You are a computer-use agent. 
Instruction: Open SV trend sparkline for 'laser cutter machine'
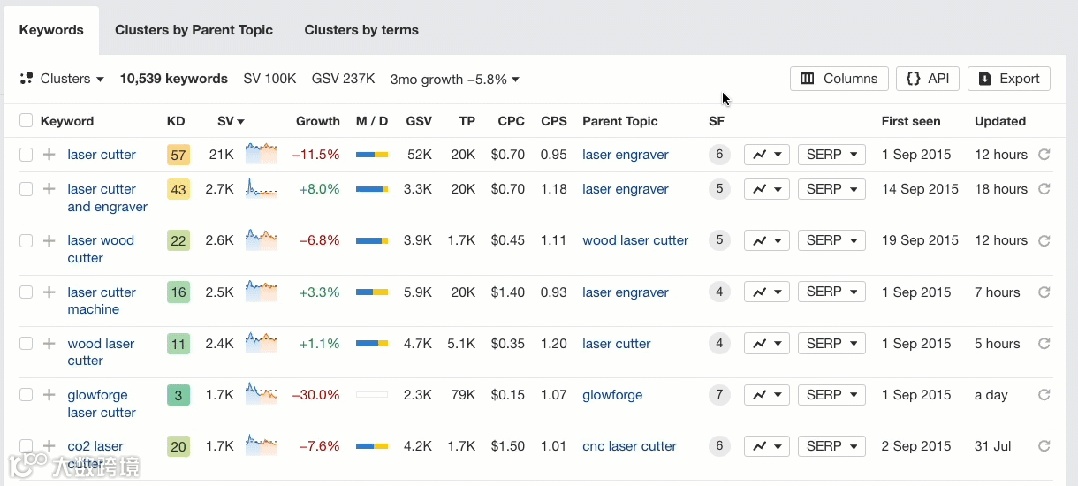point(261,290)
